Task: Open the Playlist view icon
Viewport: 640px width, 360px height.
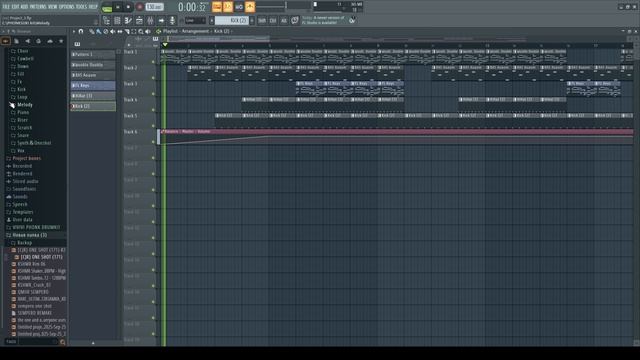Action: click(106, 20)
